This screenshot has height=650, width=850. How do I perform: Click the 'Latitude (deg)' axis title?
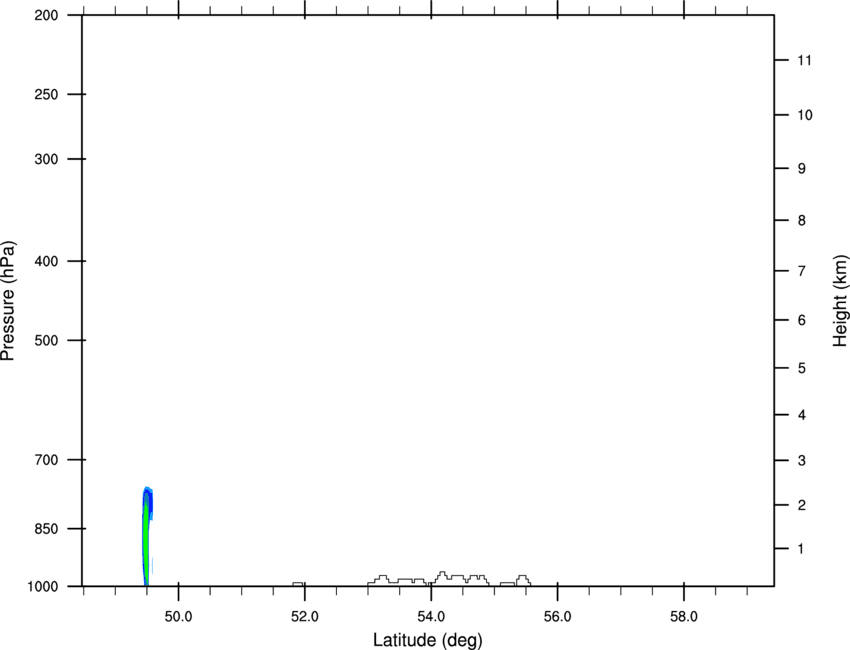[x=427, y=640]
